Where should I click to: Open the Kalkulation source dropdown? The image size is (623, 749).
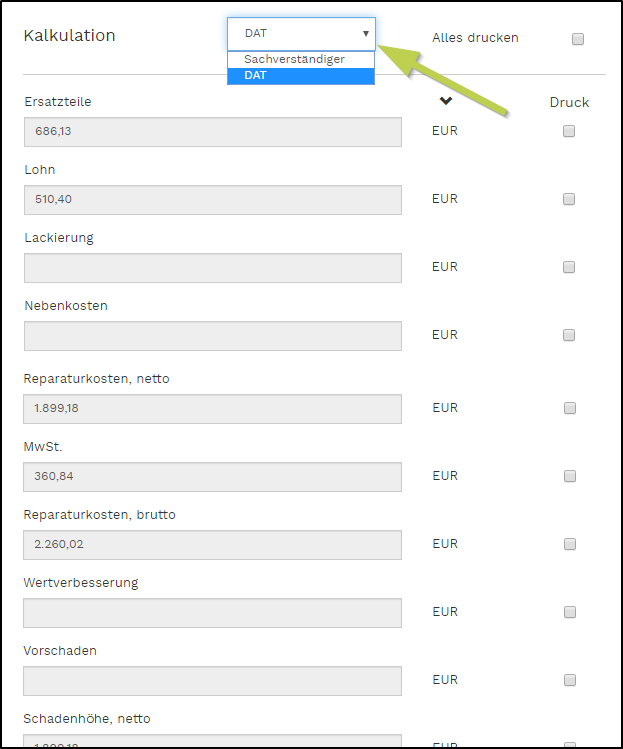[x=301, y=34]
